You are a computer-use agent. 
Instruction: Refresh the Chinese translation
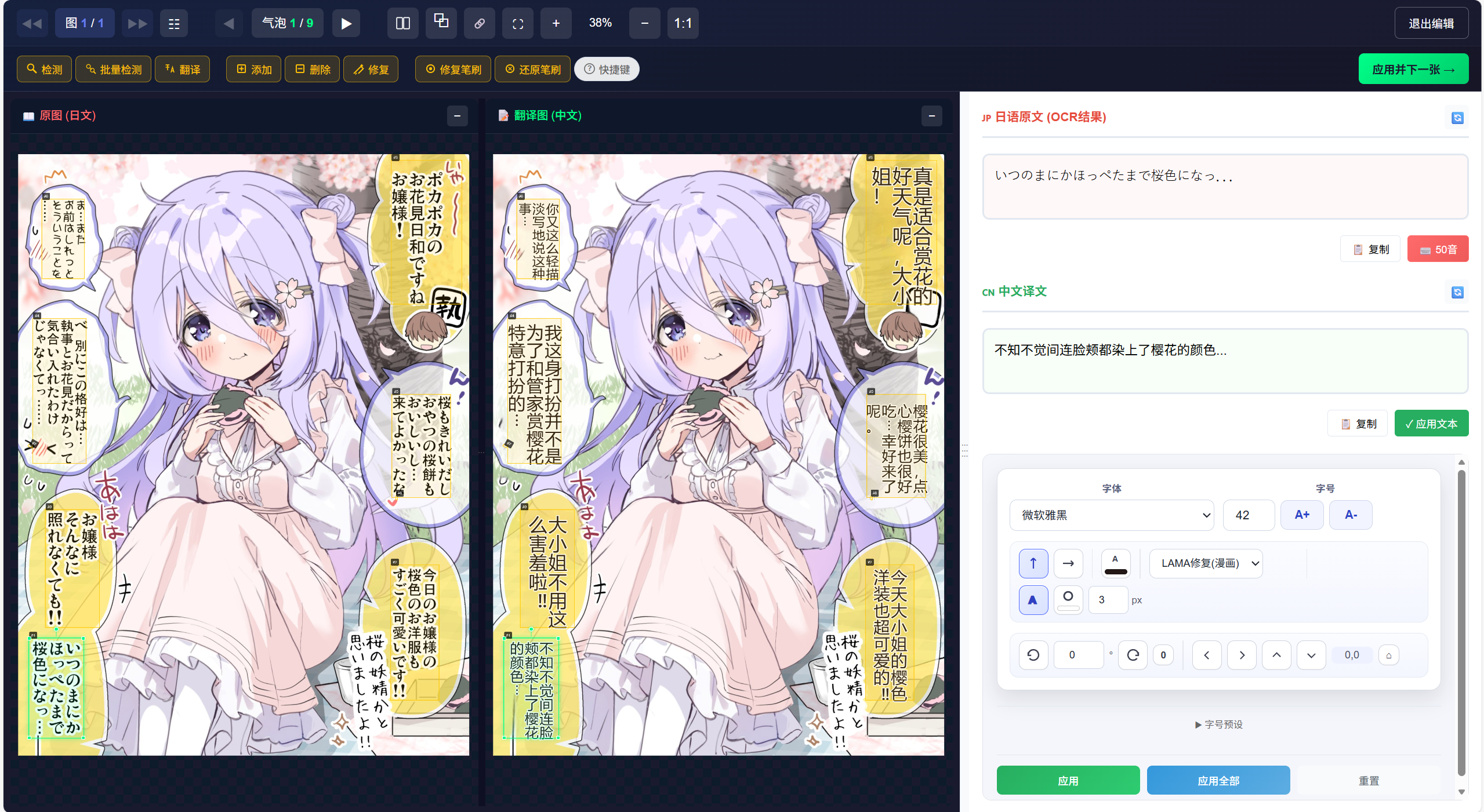pyautogui.click(x=1457, y=292)
